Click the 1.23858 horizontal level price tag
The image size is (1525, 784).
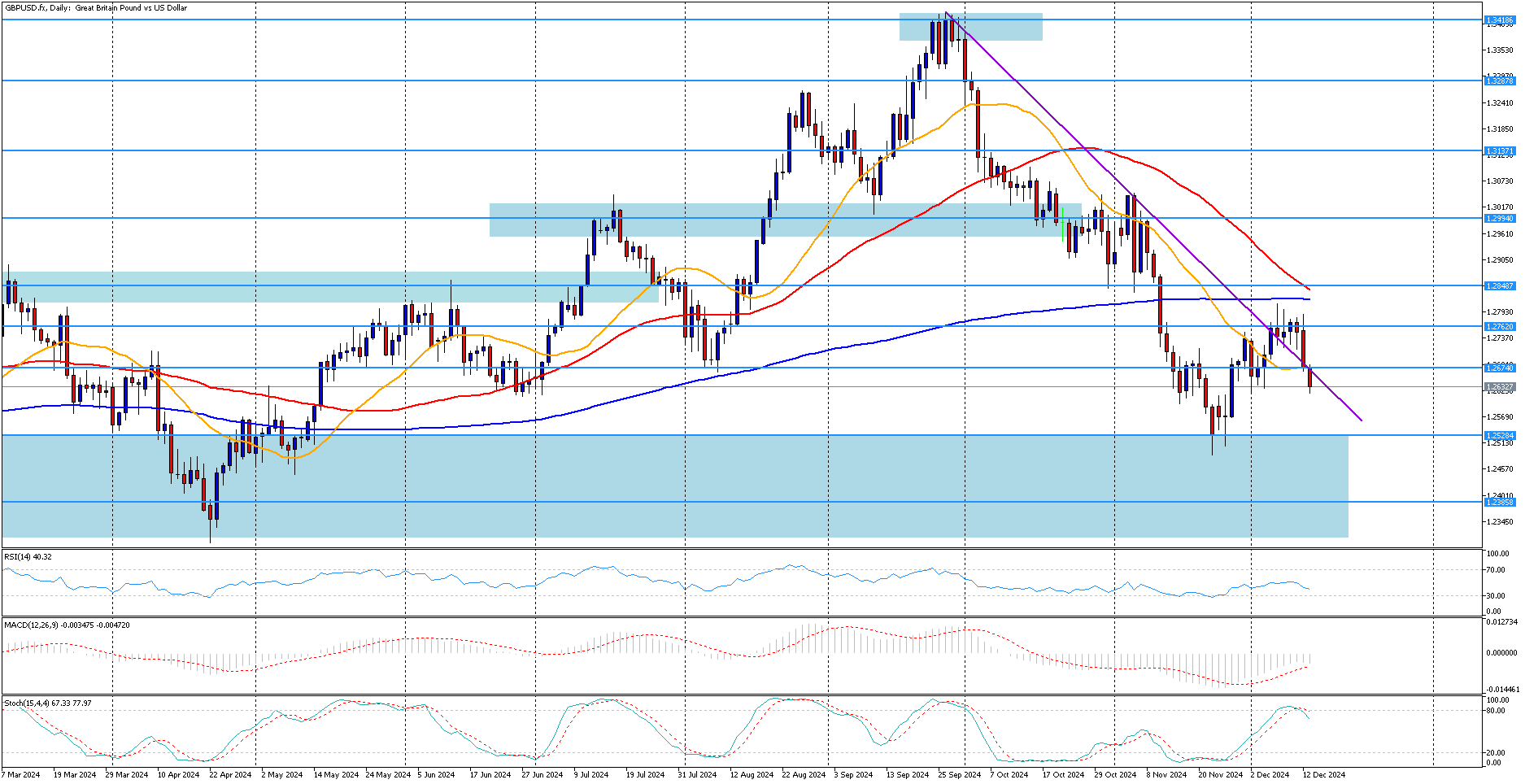(x=1500, y=502)
